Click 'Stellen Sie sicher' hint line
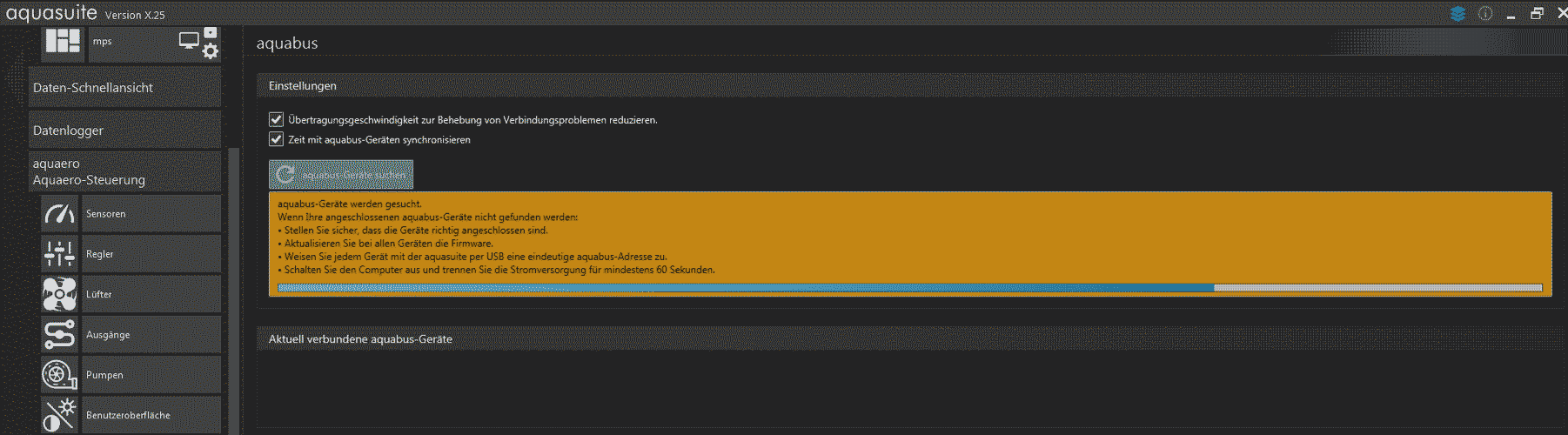 [x=412, y=231]
